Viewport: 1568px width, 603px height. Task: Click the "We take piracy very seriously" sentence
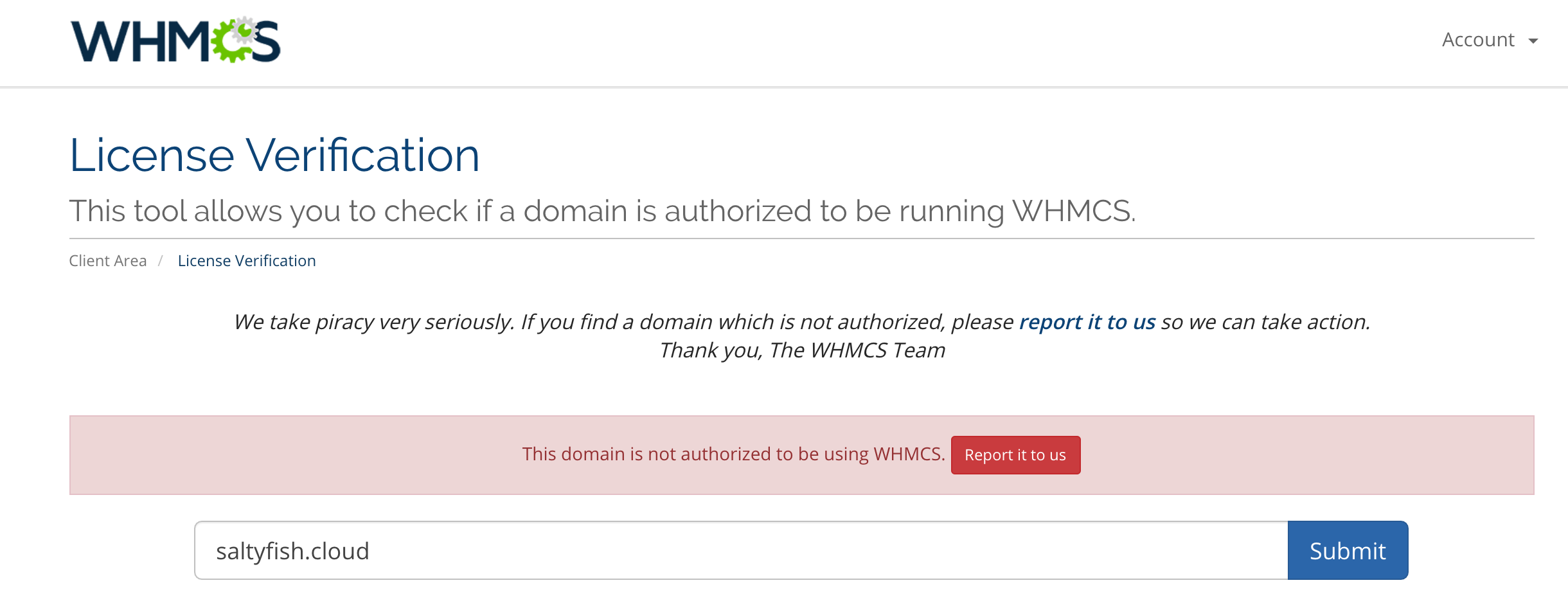[x=373, y=322]
